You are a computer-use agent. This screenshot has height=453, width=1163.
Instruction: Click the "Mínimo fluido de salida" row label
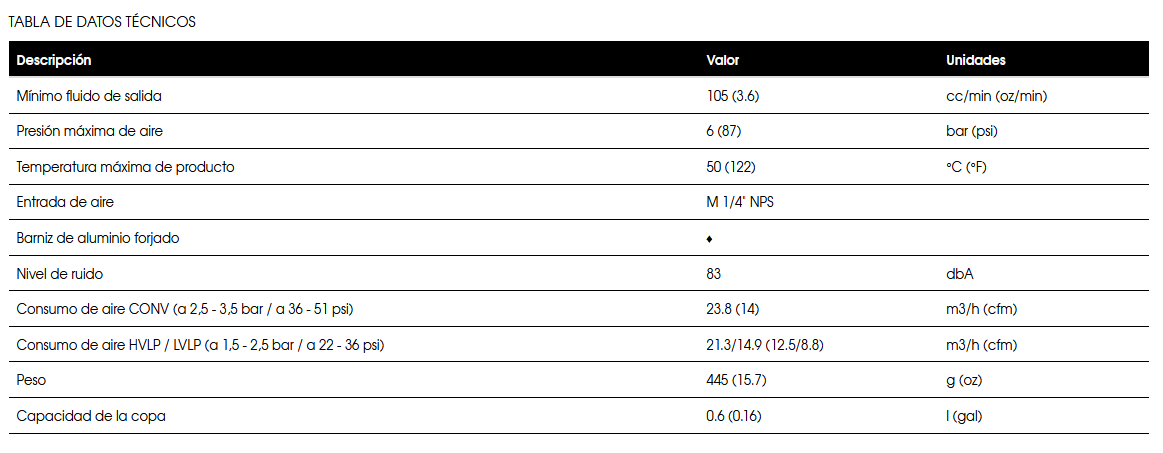[x=89, y=96]
